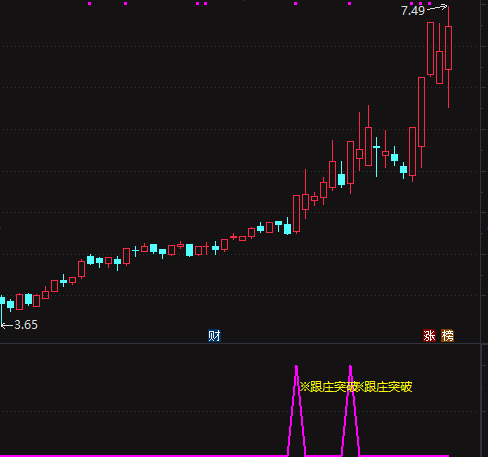
Task: Click the rightmost ※跟庄突破 signal label
Action: 383,387
